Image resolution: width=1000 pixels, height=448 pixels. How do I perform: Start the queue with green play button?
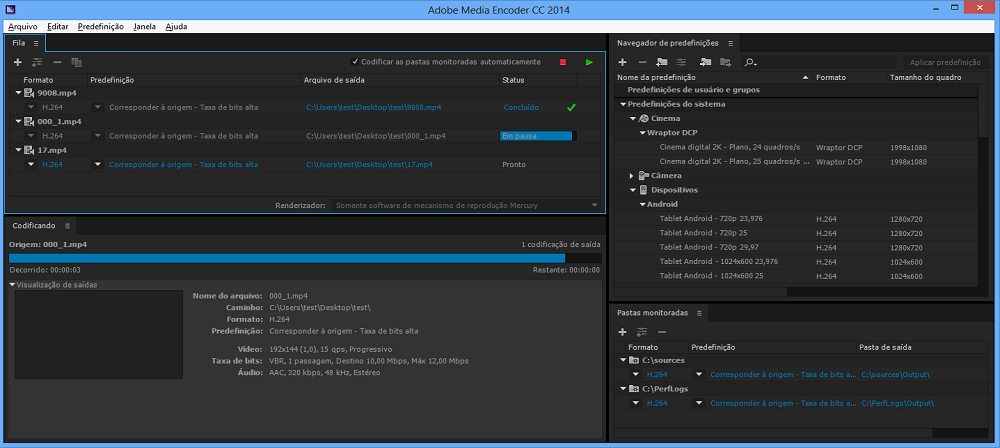click(x=589, y=62)
